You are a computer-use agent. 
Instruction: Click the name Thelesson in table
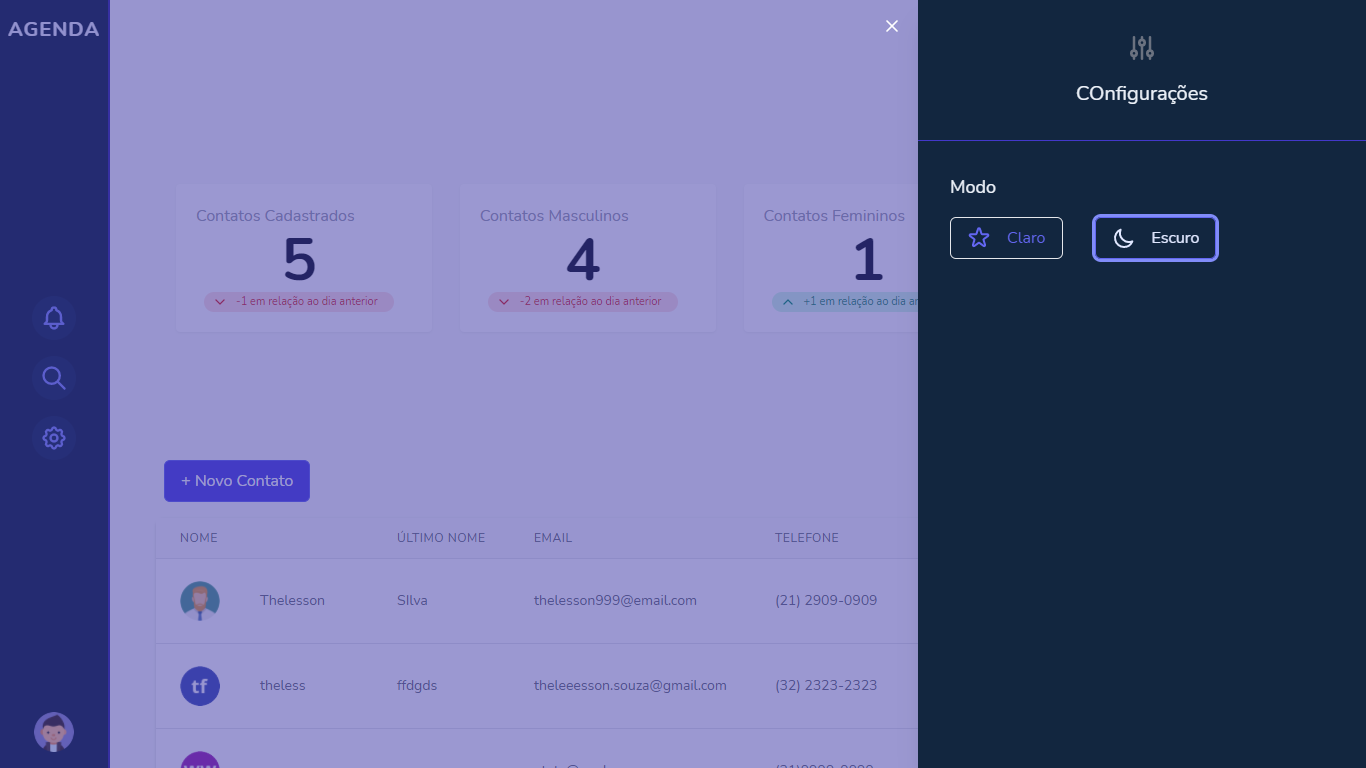(292, 601)
